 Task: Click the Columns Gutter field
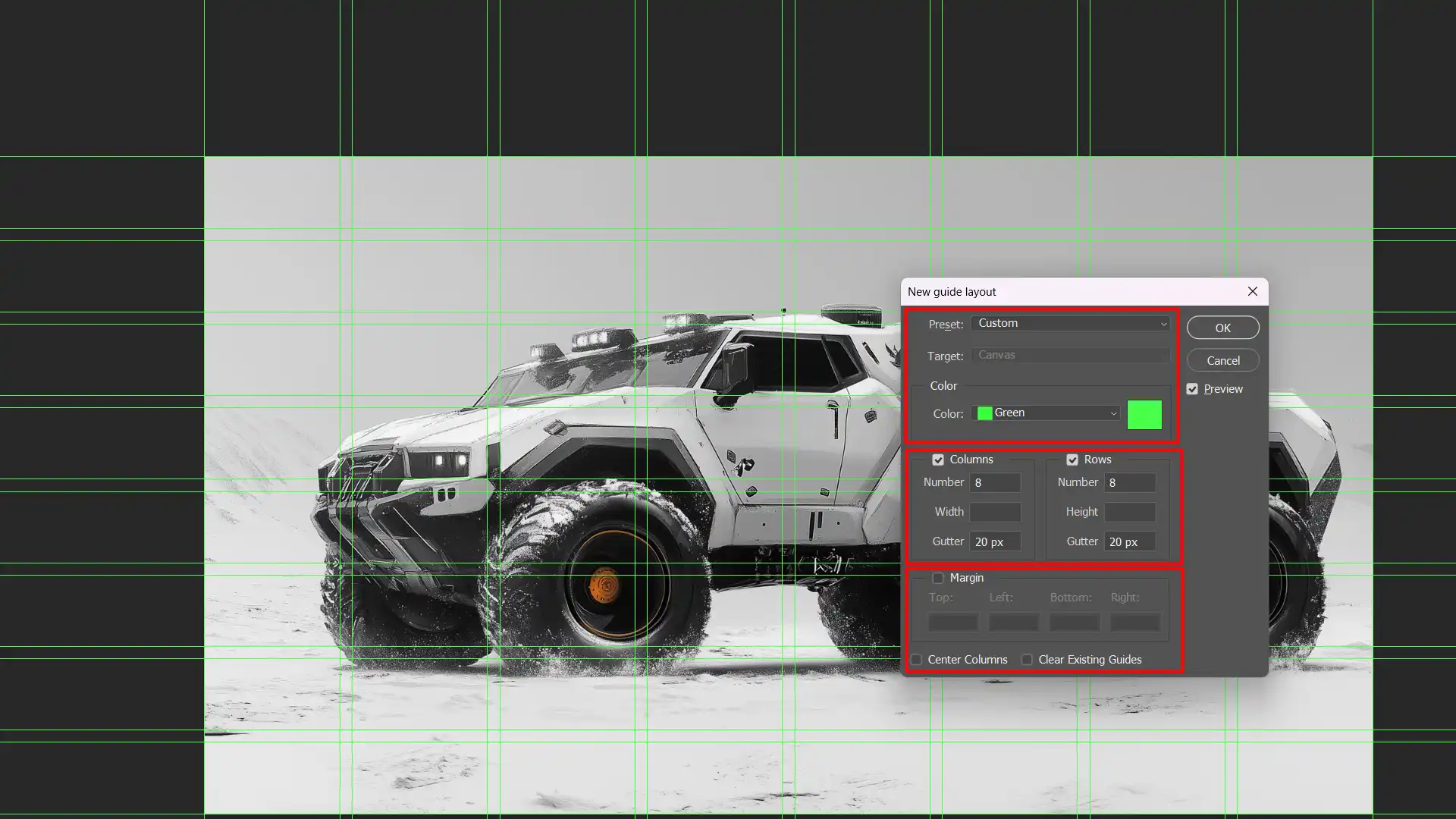(x=995, y=541)
